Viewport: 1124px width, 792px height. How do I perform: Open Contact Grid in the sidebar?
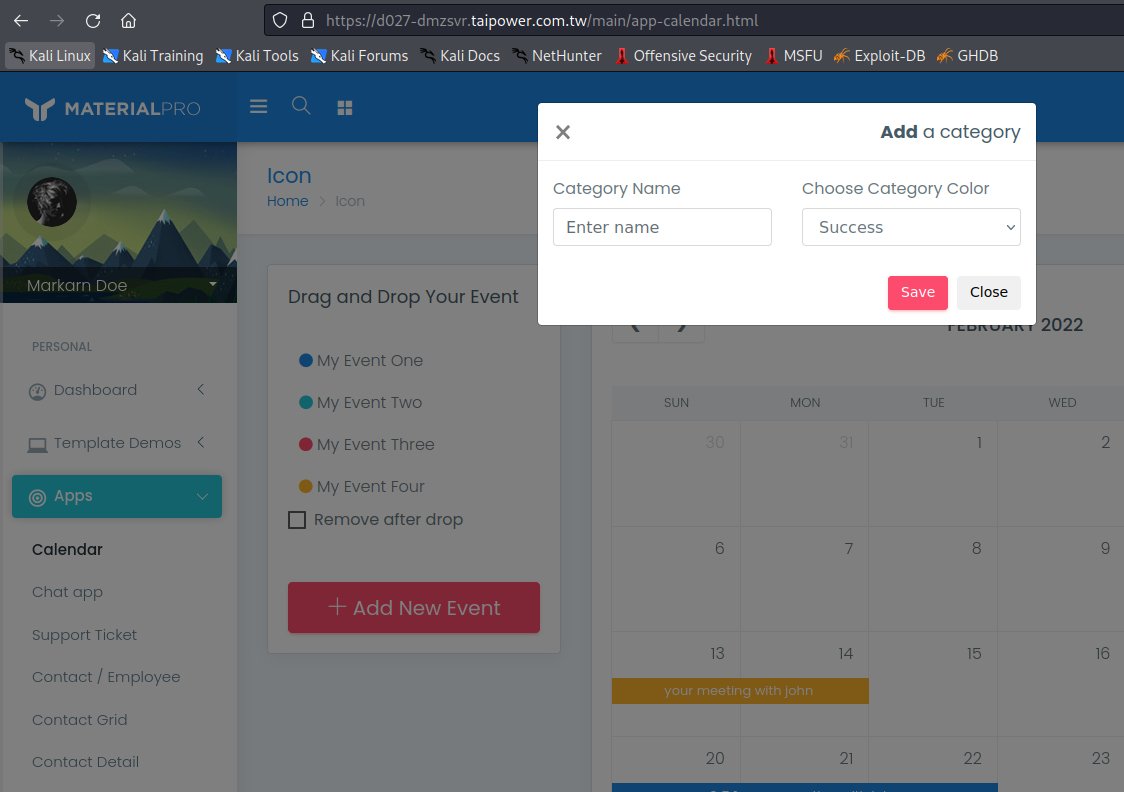tap(80, 720)
